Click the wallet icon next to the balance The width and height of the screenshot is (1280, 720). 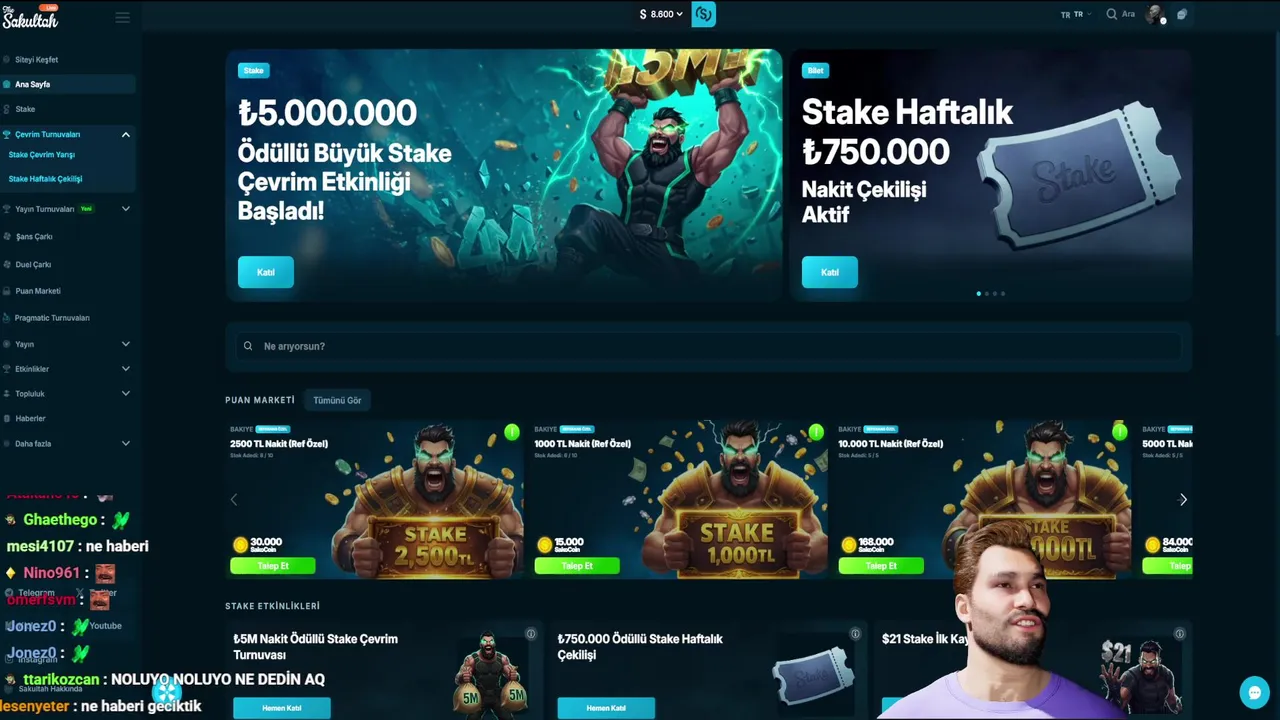point(704,14)
